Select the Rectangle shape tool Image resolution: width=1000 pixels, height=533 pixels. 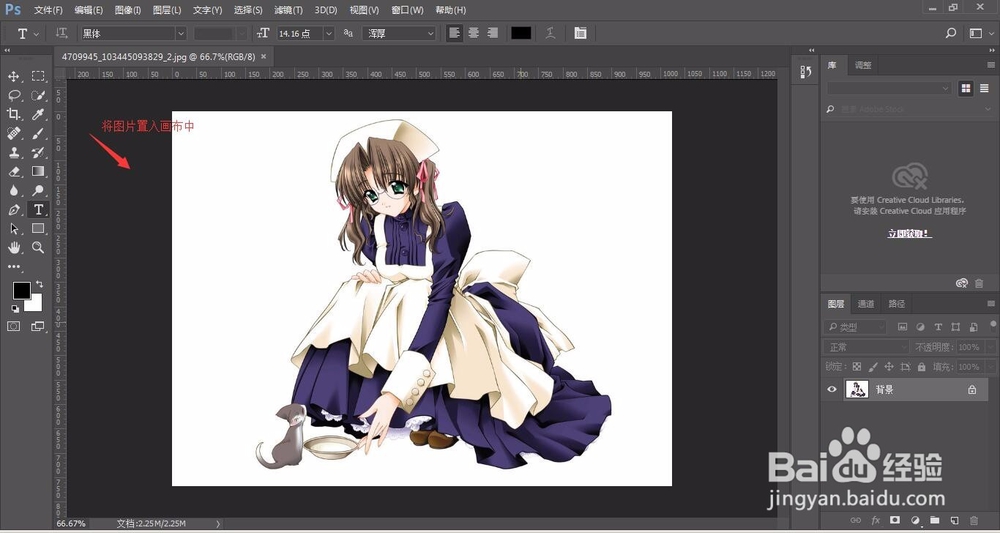click(x=38, y=228)
